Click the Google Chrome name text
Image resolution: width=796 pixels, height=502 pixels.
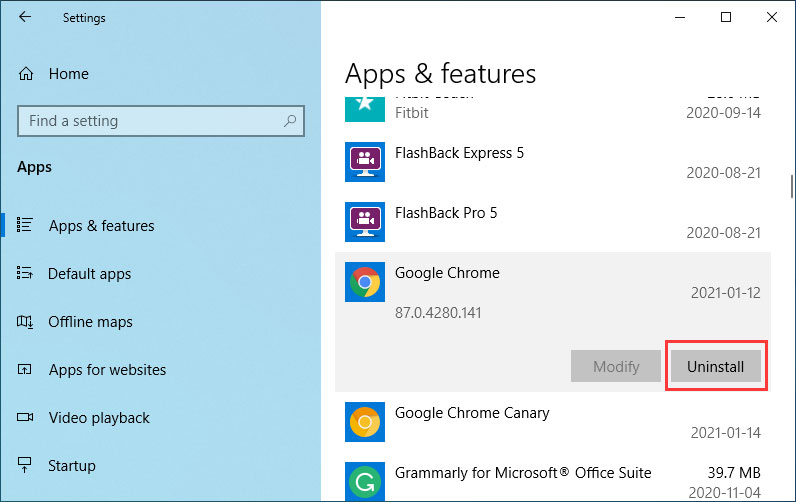[x=447, y=273]
